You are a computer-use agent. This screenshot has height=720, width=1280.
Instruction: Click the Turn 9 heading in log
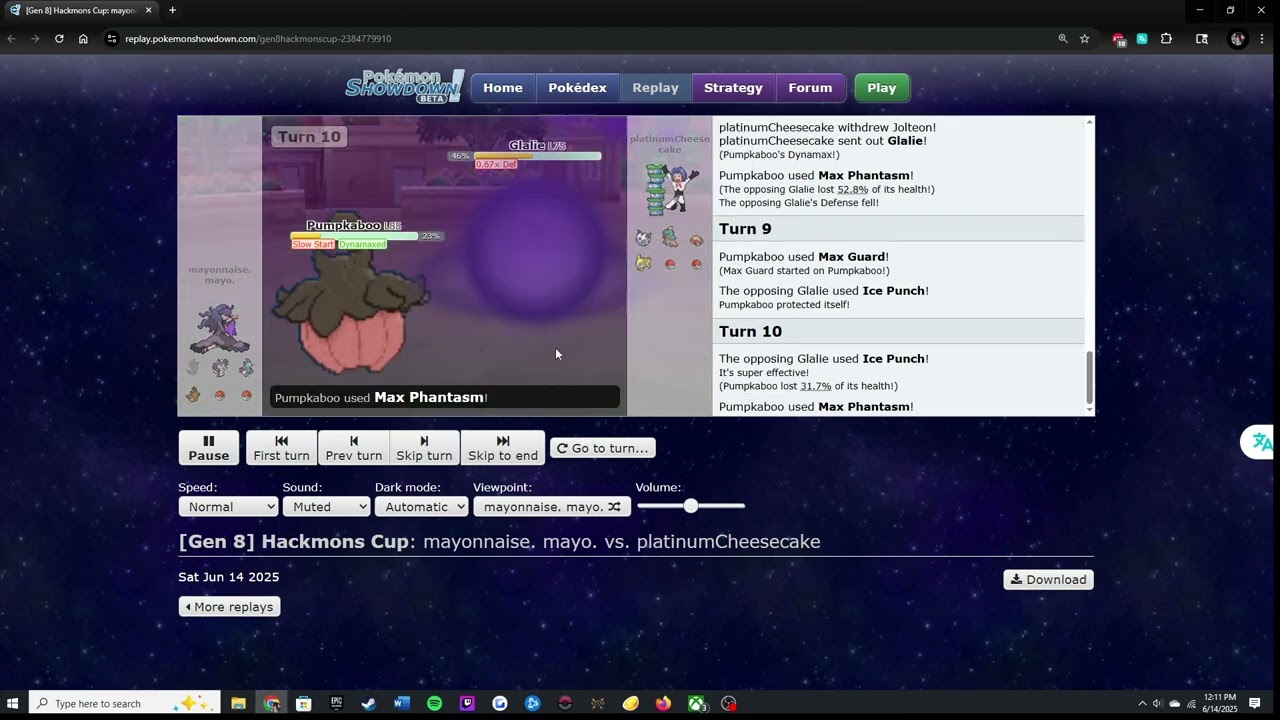click(x=745, y=229)
